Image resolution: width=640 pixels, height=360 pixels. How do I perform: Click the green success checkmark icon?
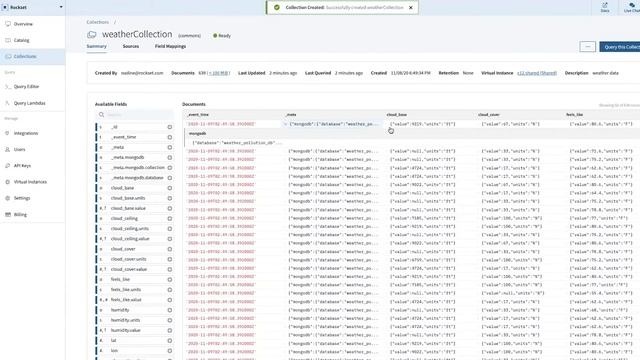click(277, 7)
